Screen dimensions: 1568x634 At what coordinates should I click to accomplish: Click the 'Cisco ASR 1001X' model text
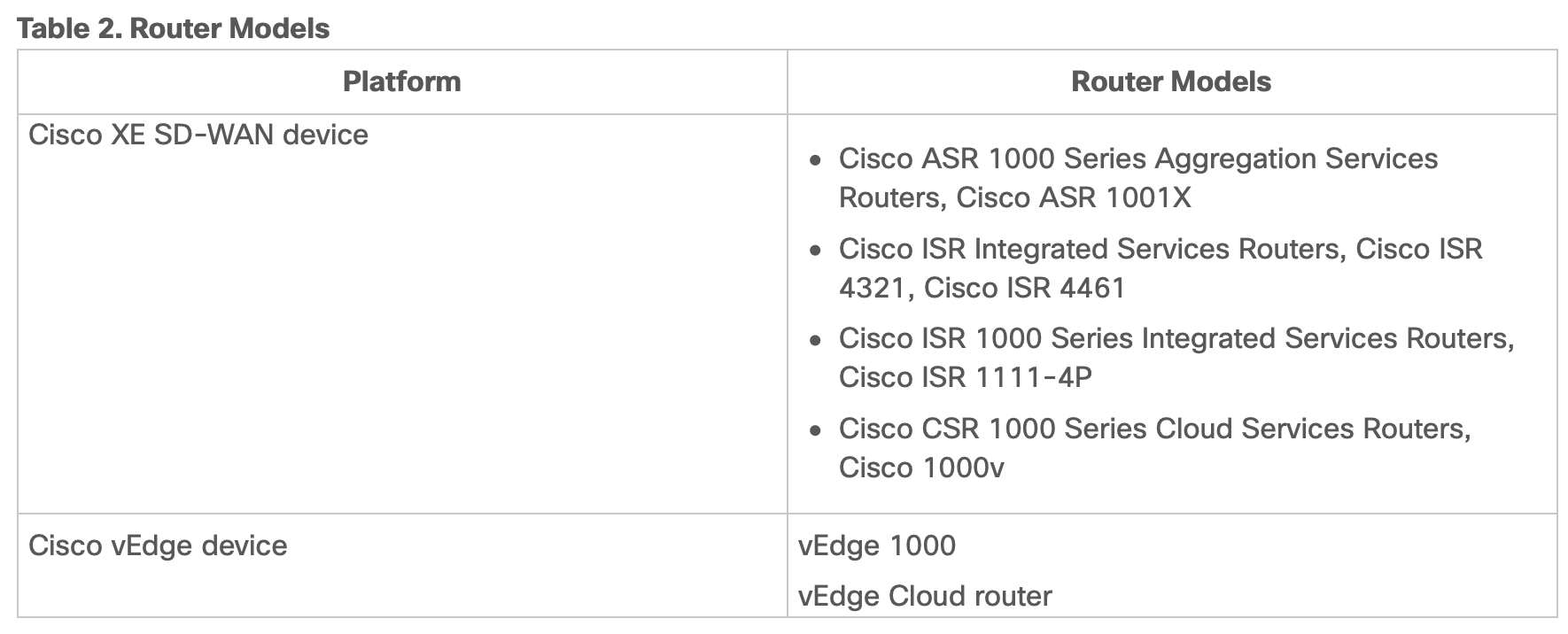click(1074, 197)
